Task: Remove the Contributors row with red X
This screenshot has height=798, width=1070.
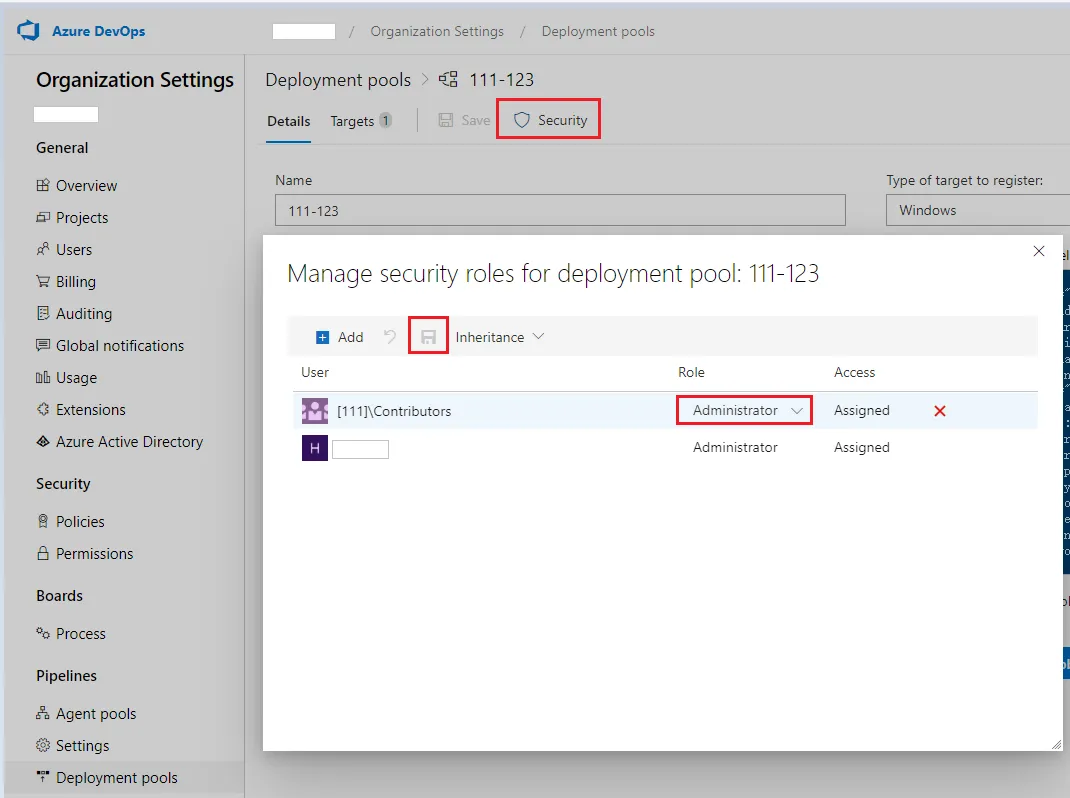Action: point(940,411)
